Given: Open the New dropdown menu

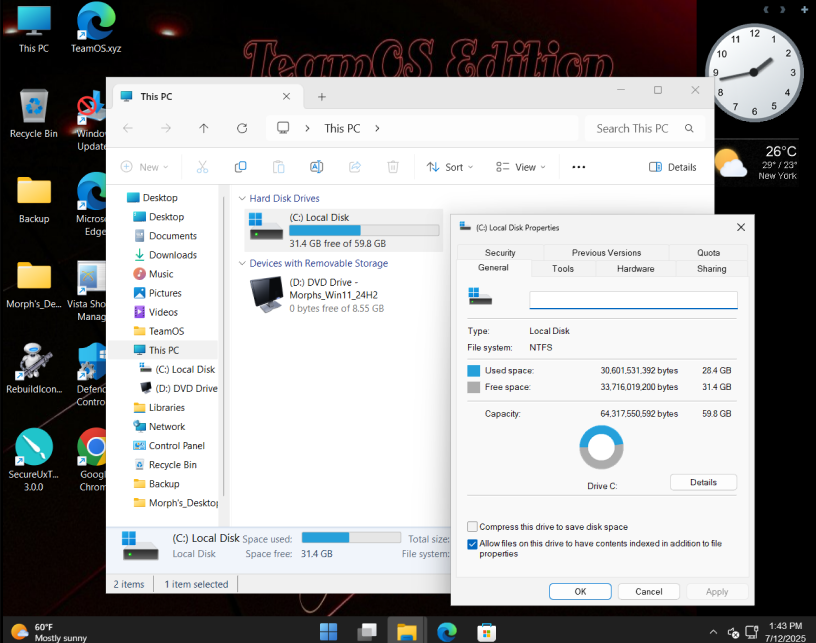Looking at the screenshot, I should click(x=145, y=167).
